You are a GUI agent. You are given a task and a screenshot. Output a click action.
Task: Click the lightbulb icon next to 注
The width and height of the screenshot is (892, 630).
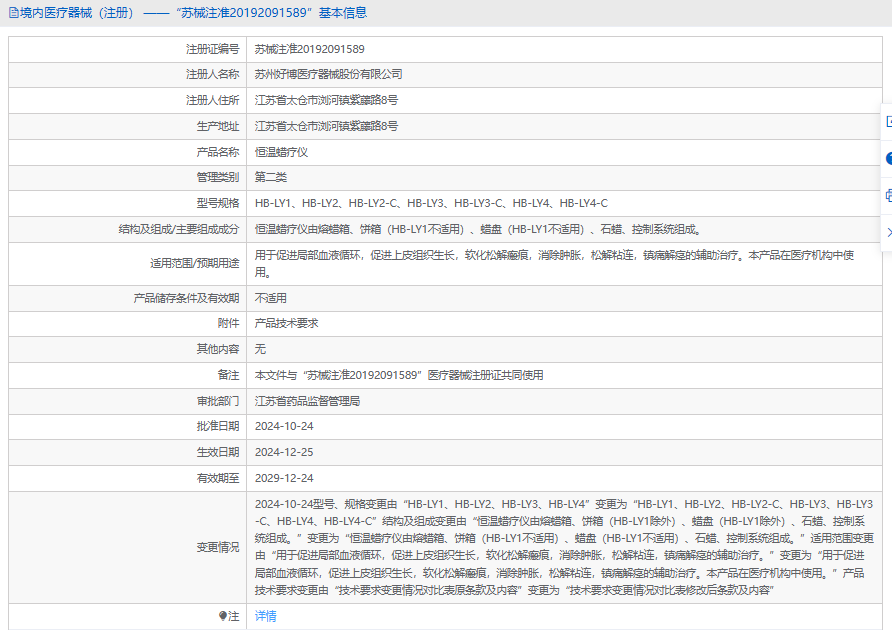pos(223,616)
